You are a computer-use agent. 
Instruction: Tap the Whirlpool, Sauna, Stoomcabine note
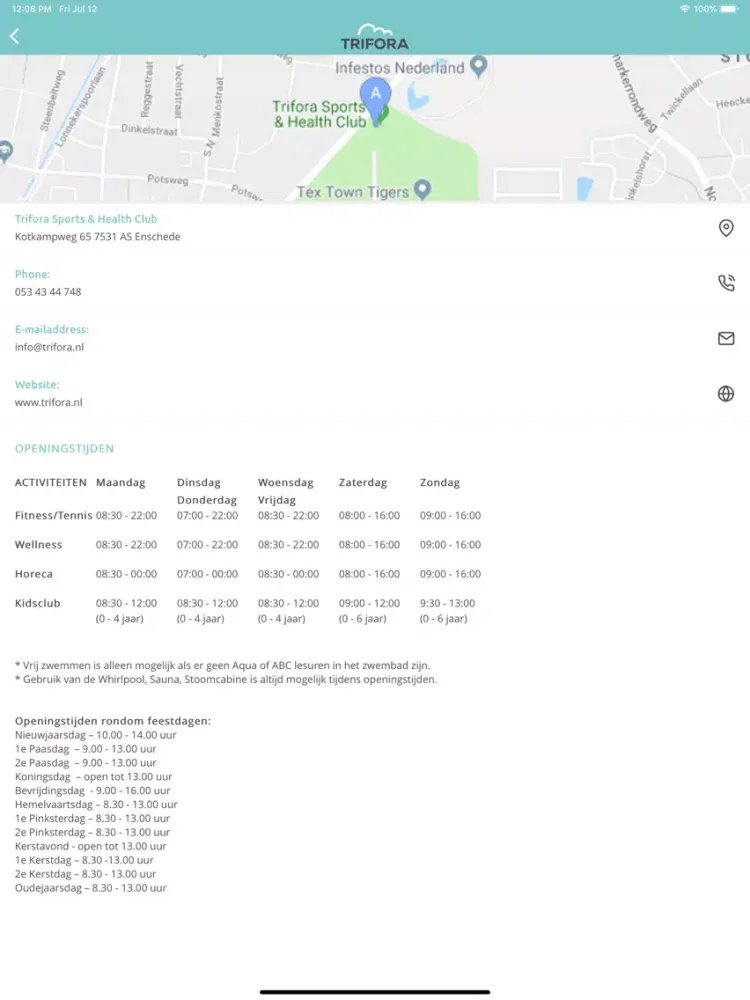point(226,679)
